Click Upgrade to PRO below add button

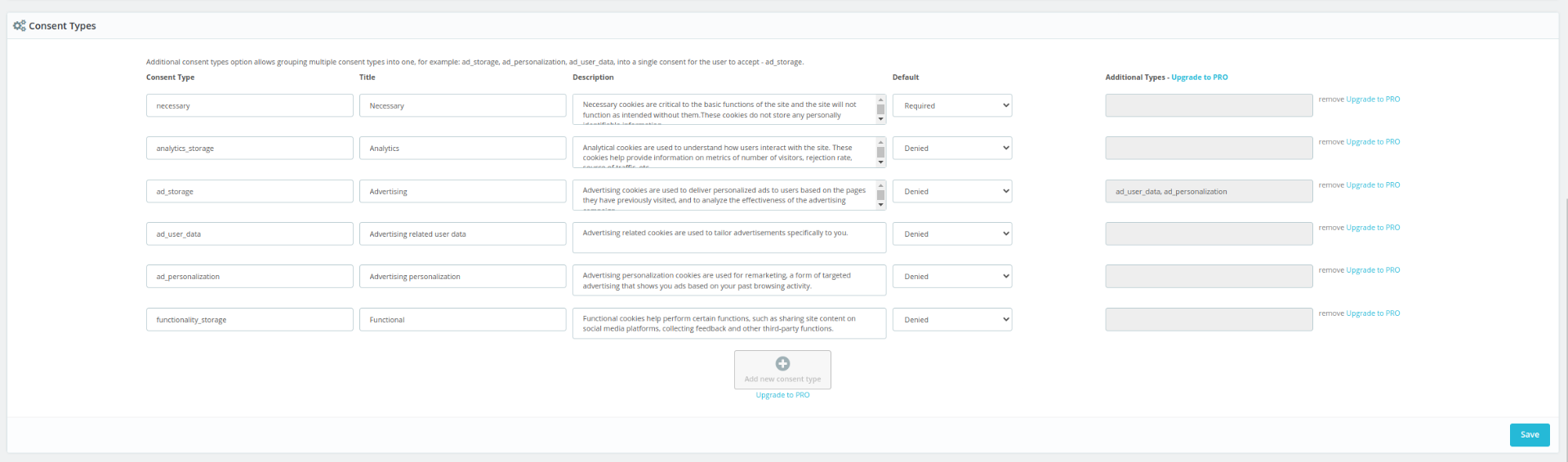782,395
